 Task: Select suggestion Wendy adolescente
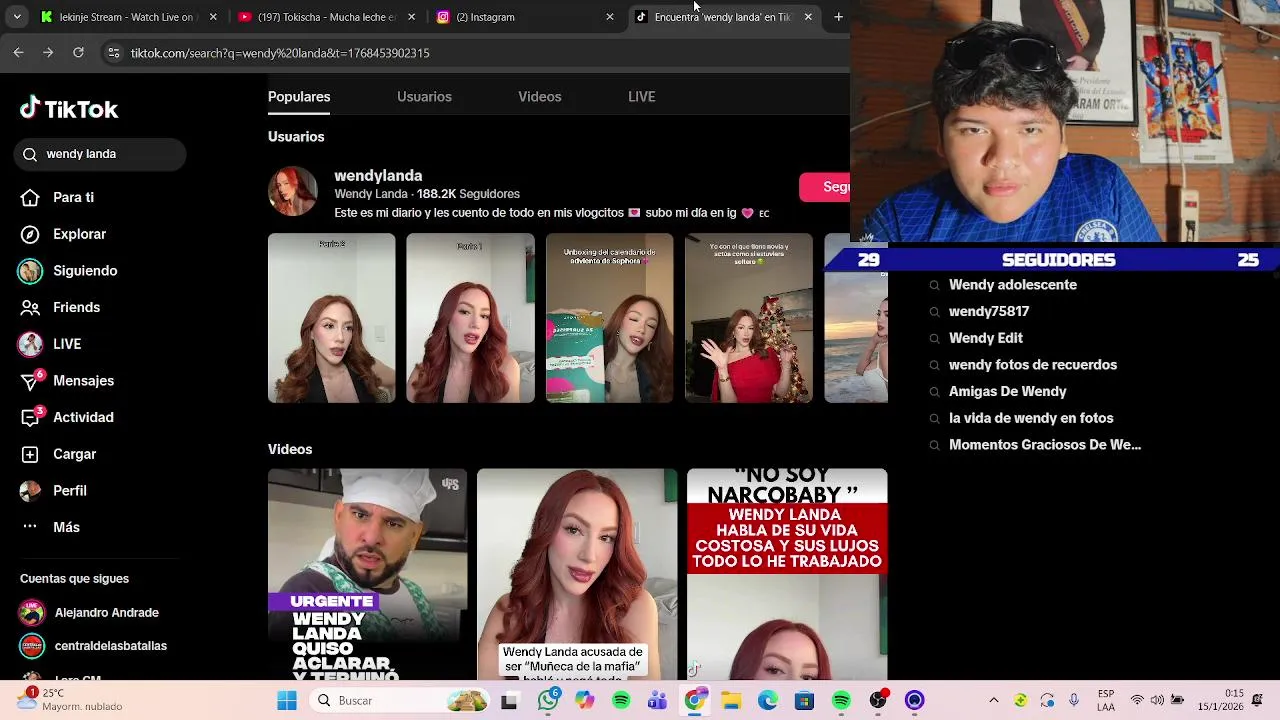tap(1012, 285)
